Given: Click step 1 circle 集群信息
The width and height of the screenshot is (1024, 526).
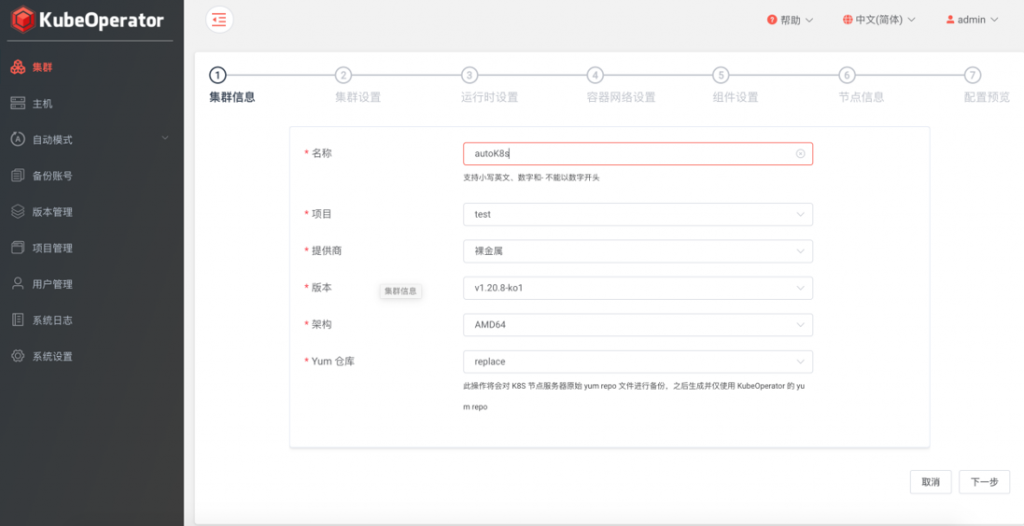Looking at the screenshot, I should point(217,75).
